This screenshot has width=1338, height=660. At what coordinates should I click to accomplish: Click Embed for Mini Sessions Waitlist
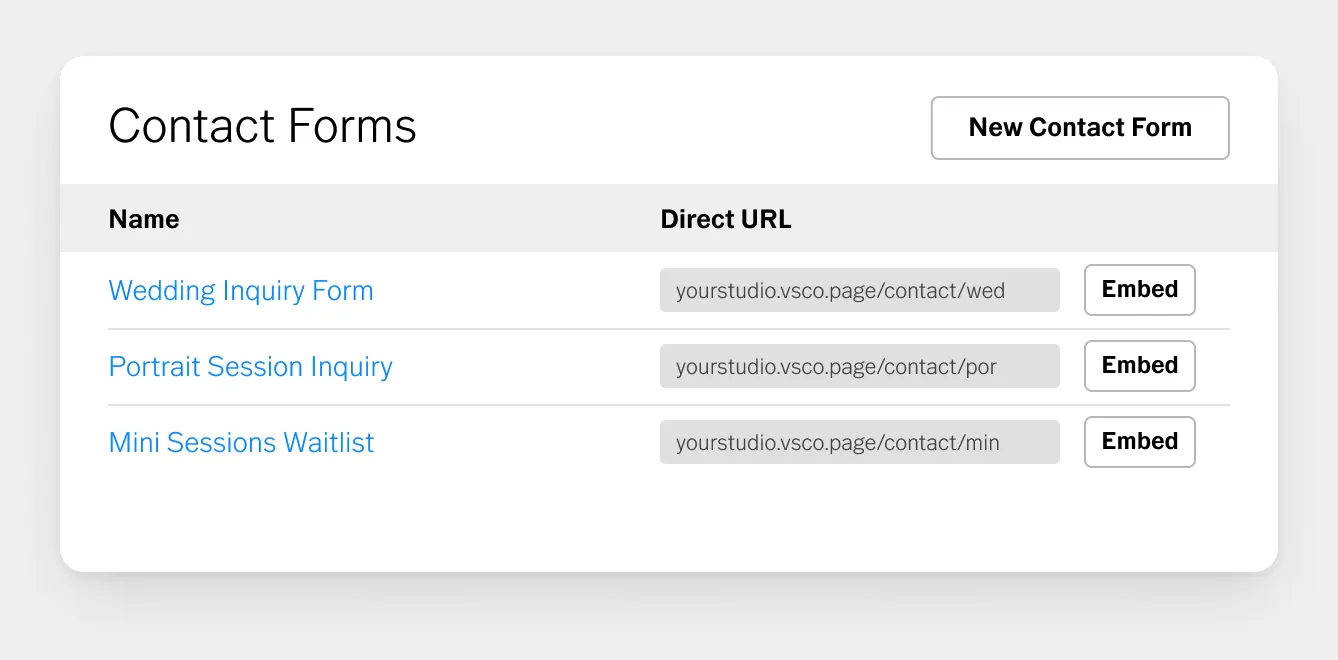1140,442
